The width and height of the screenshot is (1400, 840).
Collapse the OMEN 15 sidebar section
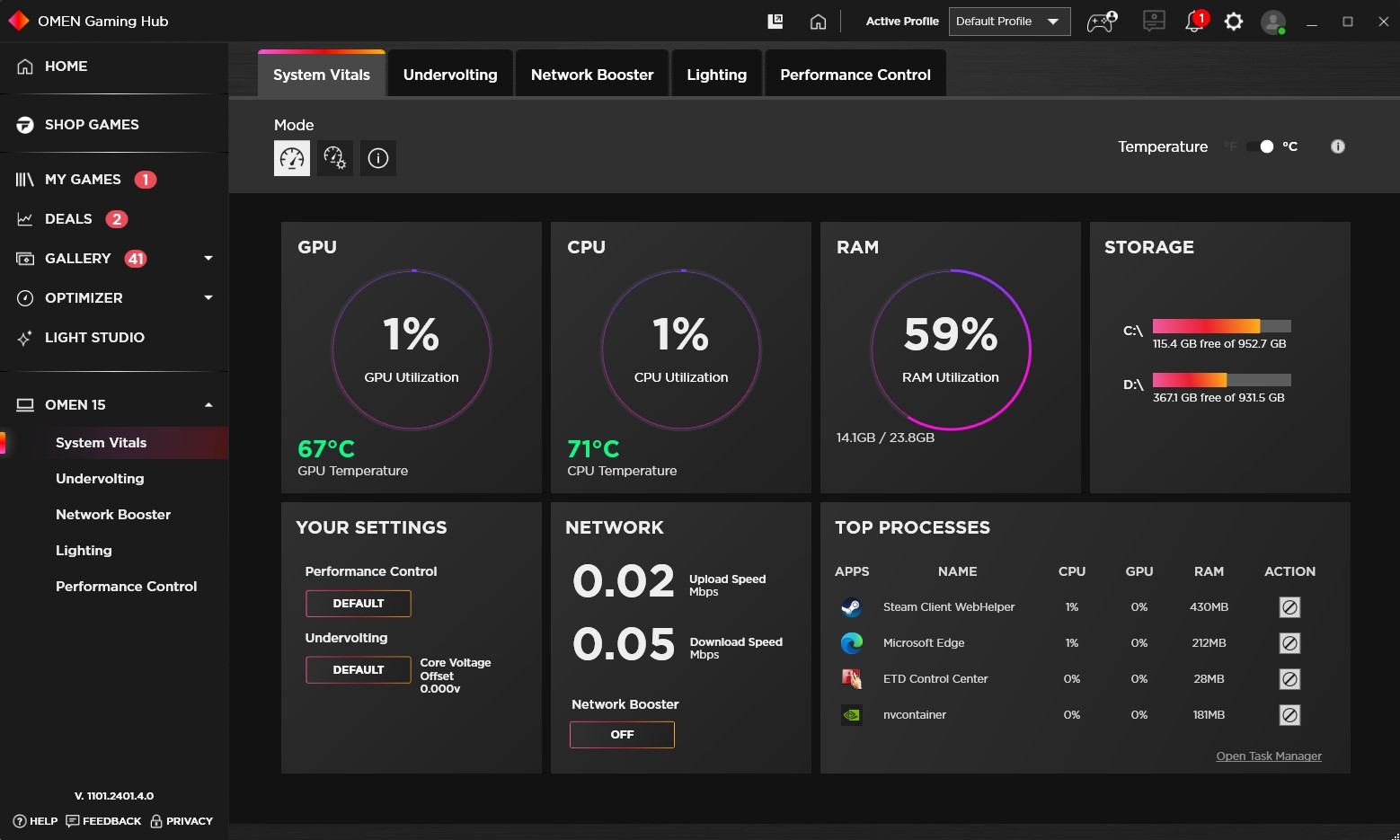click(208, 404)
